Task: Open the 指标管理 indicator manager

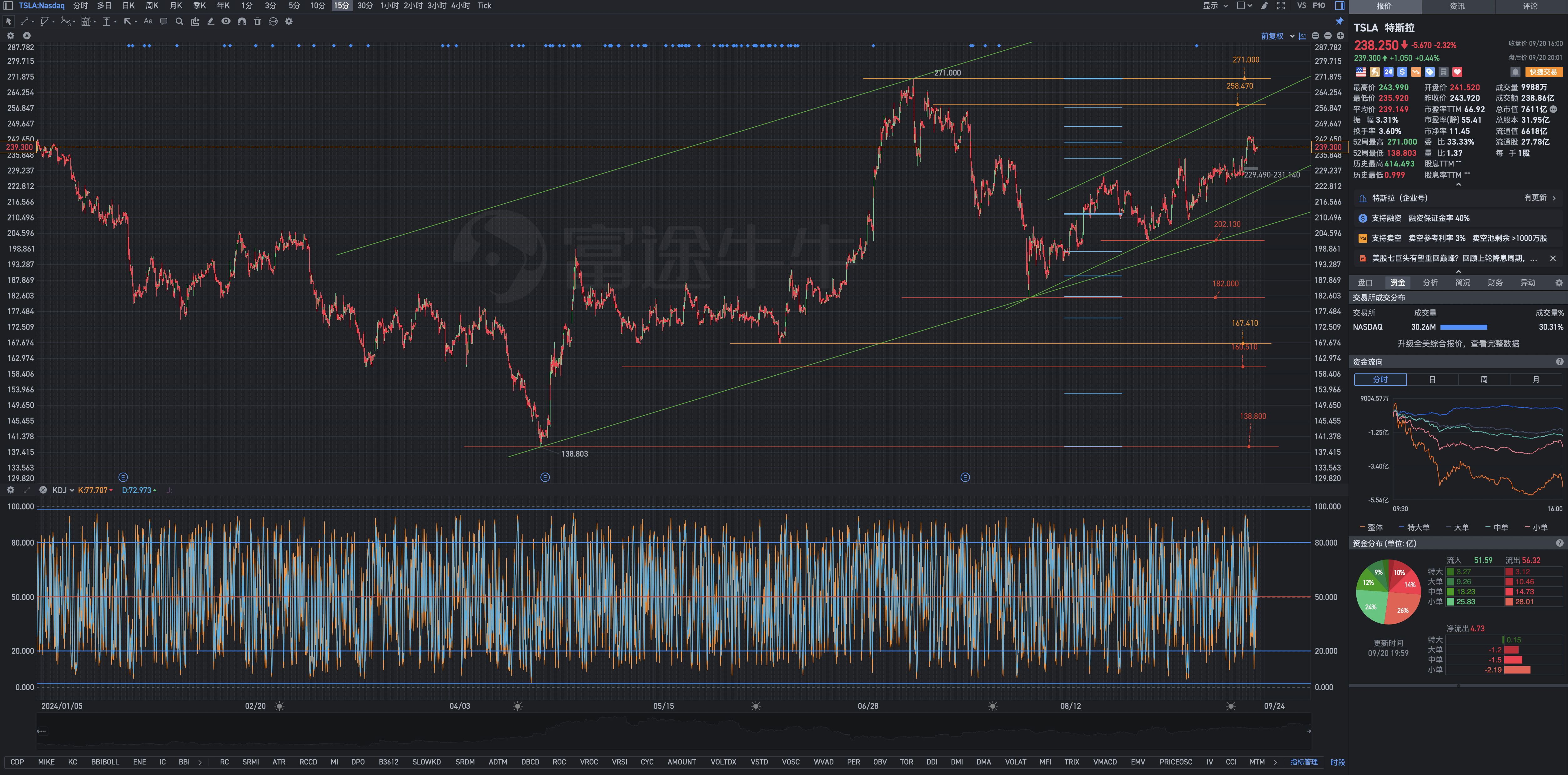Action: click(x=1303, y=762)
